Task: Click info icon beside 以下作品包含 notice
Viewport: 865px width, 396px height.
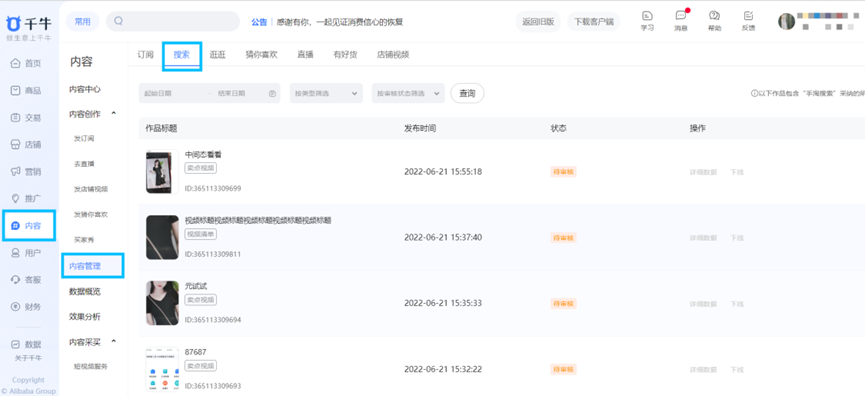Action: pyautogui.click(x=754, y=94)
